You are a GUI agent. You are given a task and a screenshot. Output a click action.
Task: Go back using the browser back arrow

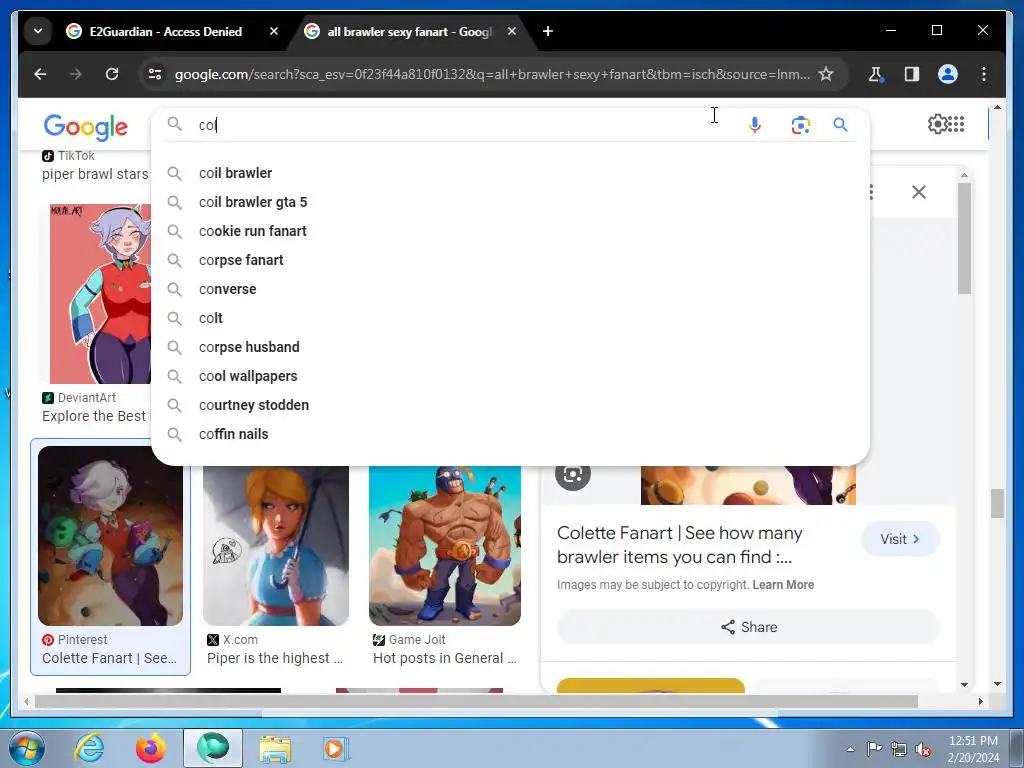pos(40,74)
